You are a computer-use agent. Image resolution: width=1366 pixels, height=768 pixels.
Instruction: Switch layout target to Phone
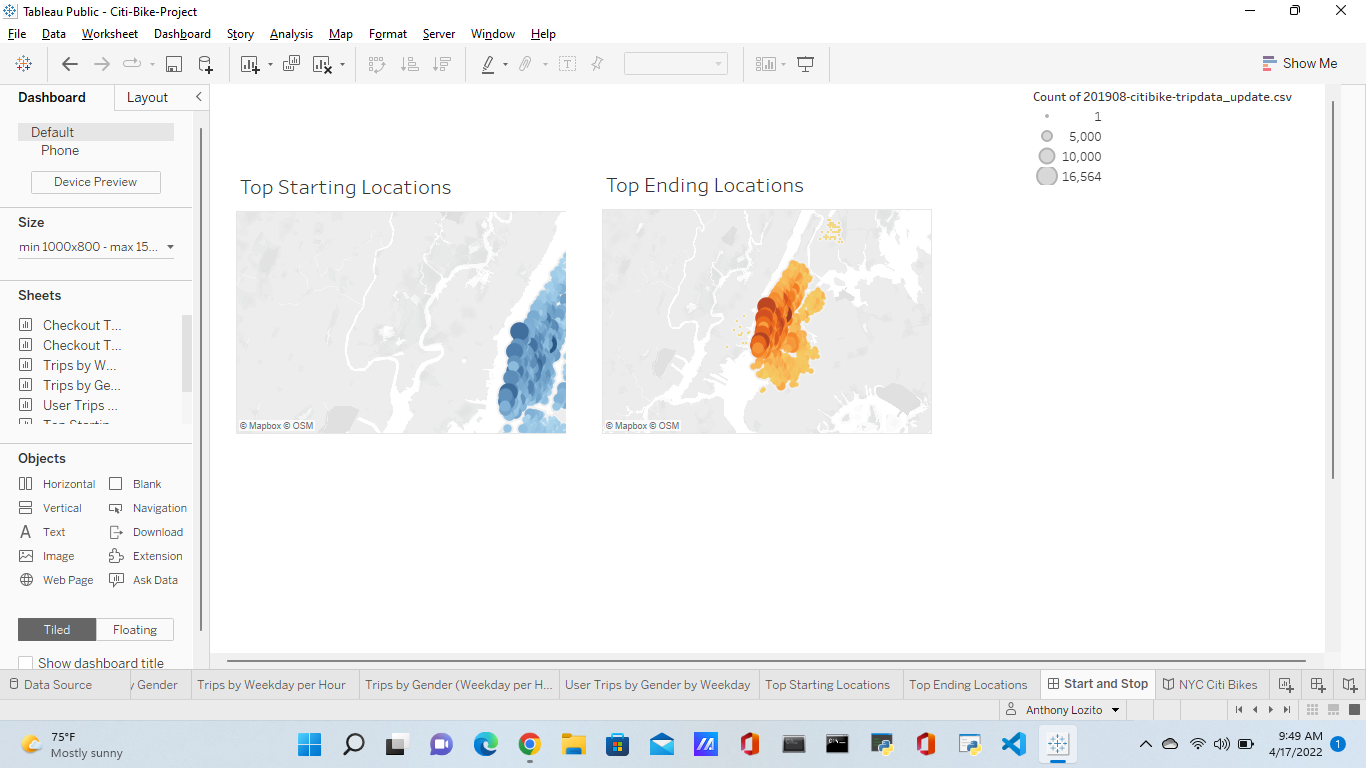59,150
